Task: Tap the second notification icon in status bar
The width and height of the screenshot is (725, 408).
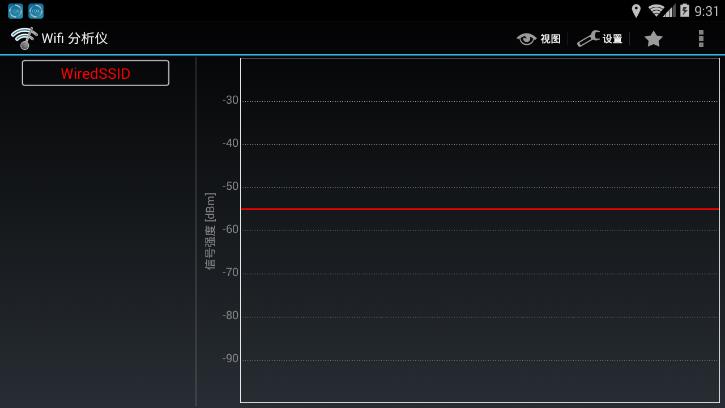Action: [36, 11]
